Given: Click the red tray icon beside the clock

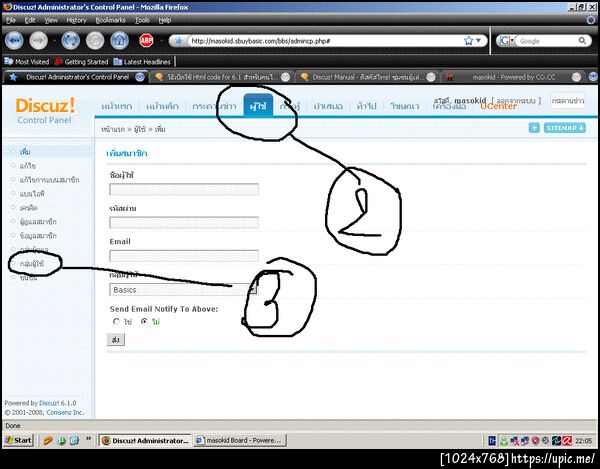Looking at the screenshot, I should pyautogui.click(x=567, y=441).
